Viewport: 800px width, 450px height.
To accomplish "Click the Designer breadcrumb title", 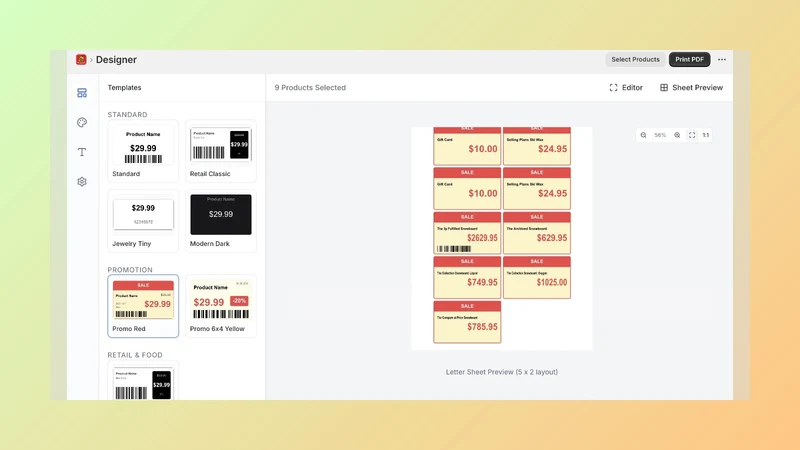I will coord(116,60).
